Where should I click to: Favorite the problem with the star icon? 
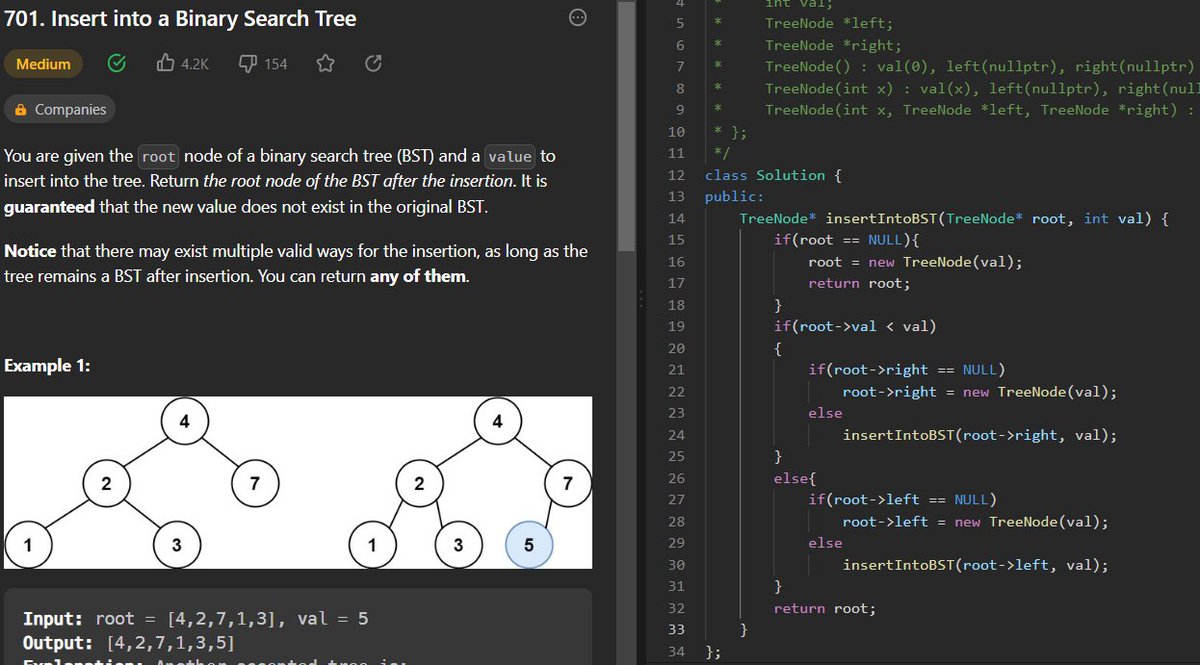point(325,64)
